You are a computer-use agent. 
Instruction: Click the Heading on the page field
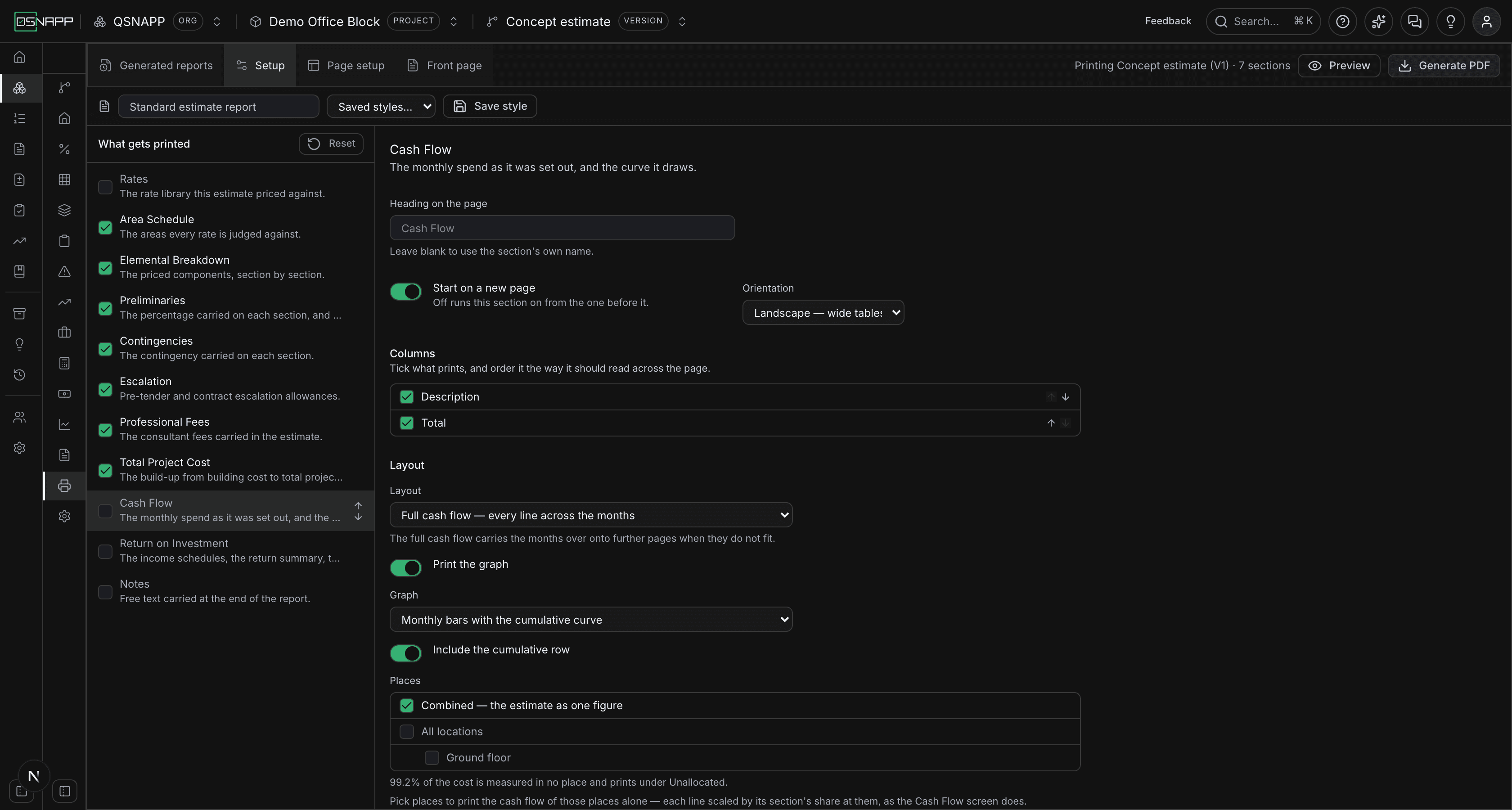point(562,228)
